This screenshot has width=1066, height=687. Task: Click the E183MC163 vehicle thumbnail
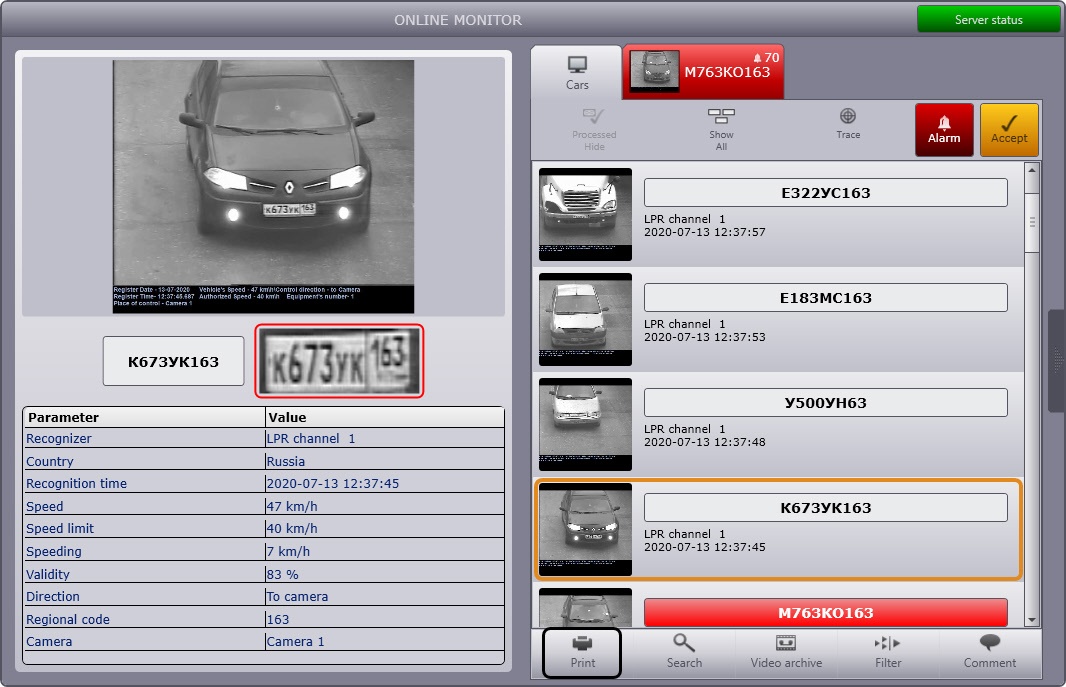tap(585, 319)
